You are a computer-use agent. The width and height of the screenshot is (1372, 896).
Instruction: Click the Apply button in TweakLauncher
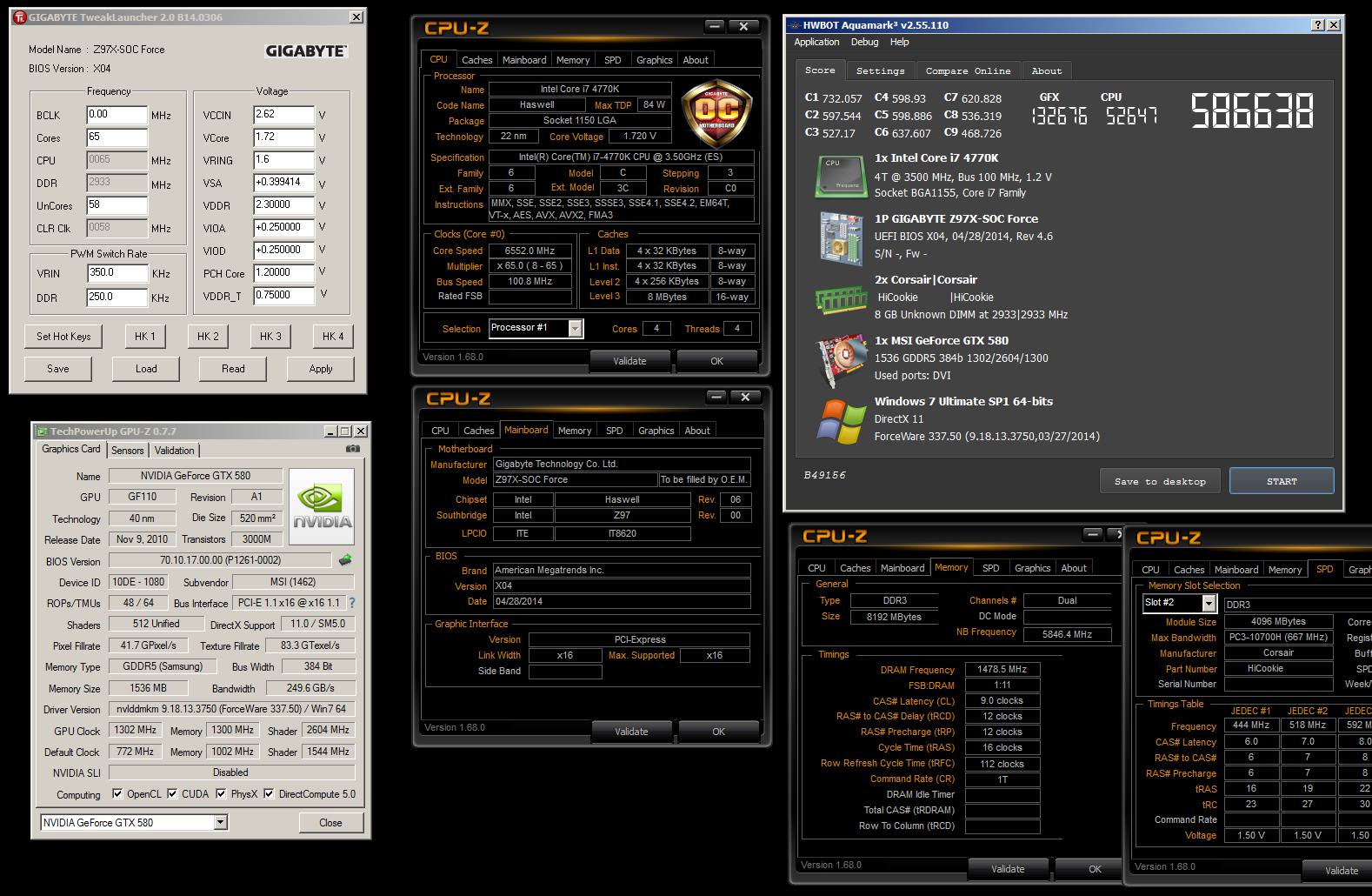click(x=321, y=369)
